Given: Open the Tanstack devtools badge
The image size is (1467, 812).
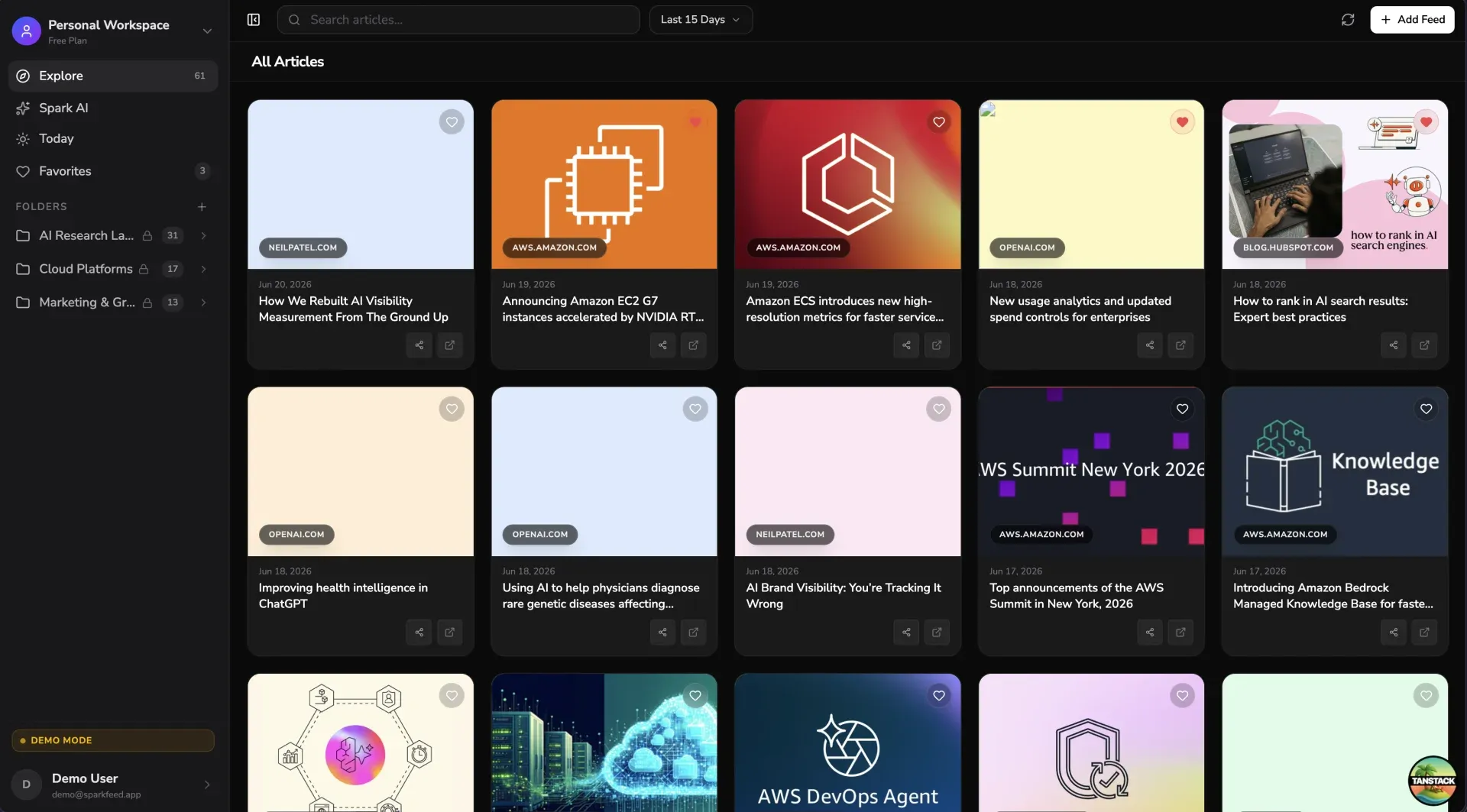Looking at the screenshot, I should coord(1433,781).
